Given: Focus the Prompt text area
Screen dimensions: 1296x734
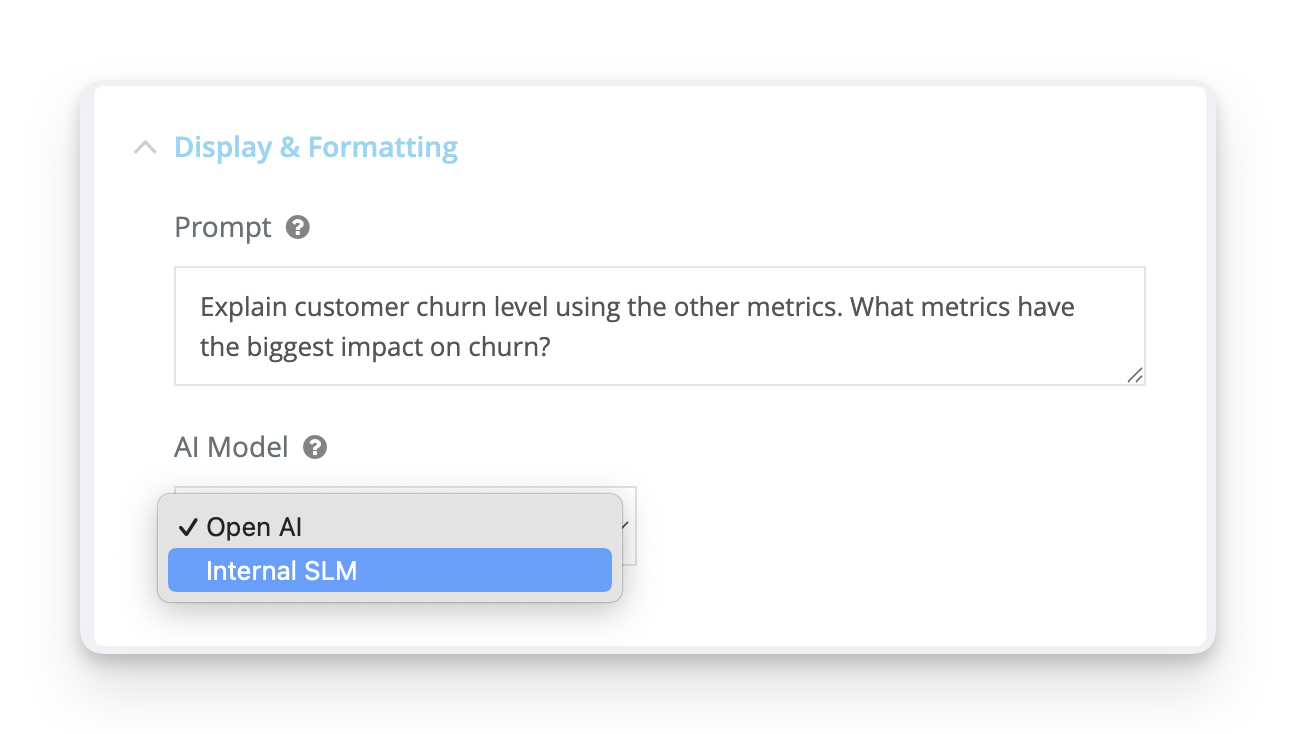Looking at the screenshot, I should click(x=660, y=326).
